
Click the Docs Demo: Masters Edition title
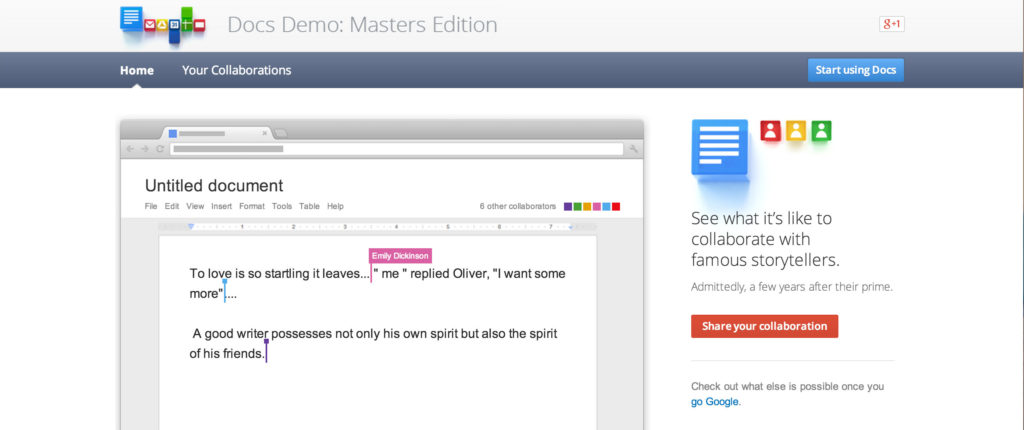(x=362, y=25)
